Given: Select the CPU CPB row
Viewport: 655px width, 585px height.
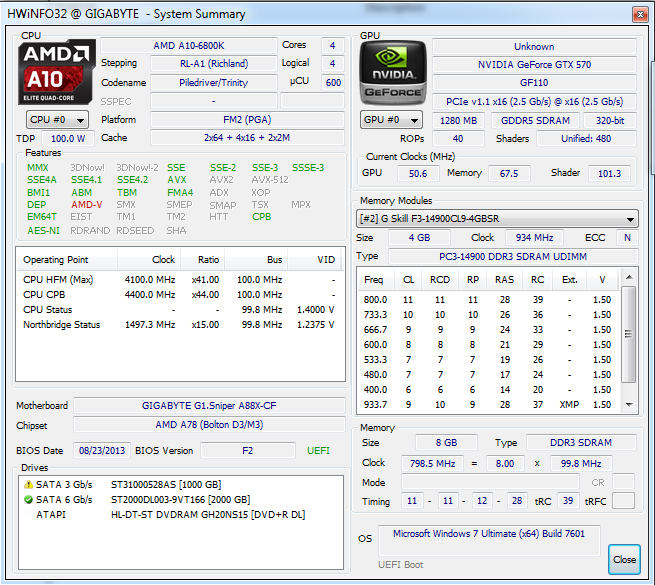Looking at the screenshot, I should point(180,295).
